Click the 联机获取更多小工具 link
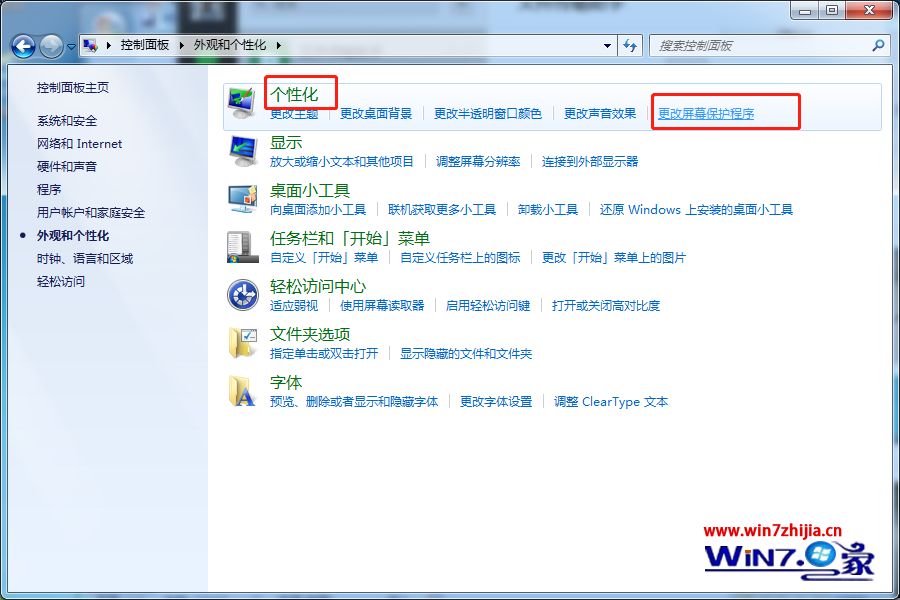The image size is (900, 600). 441,210
